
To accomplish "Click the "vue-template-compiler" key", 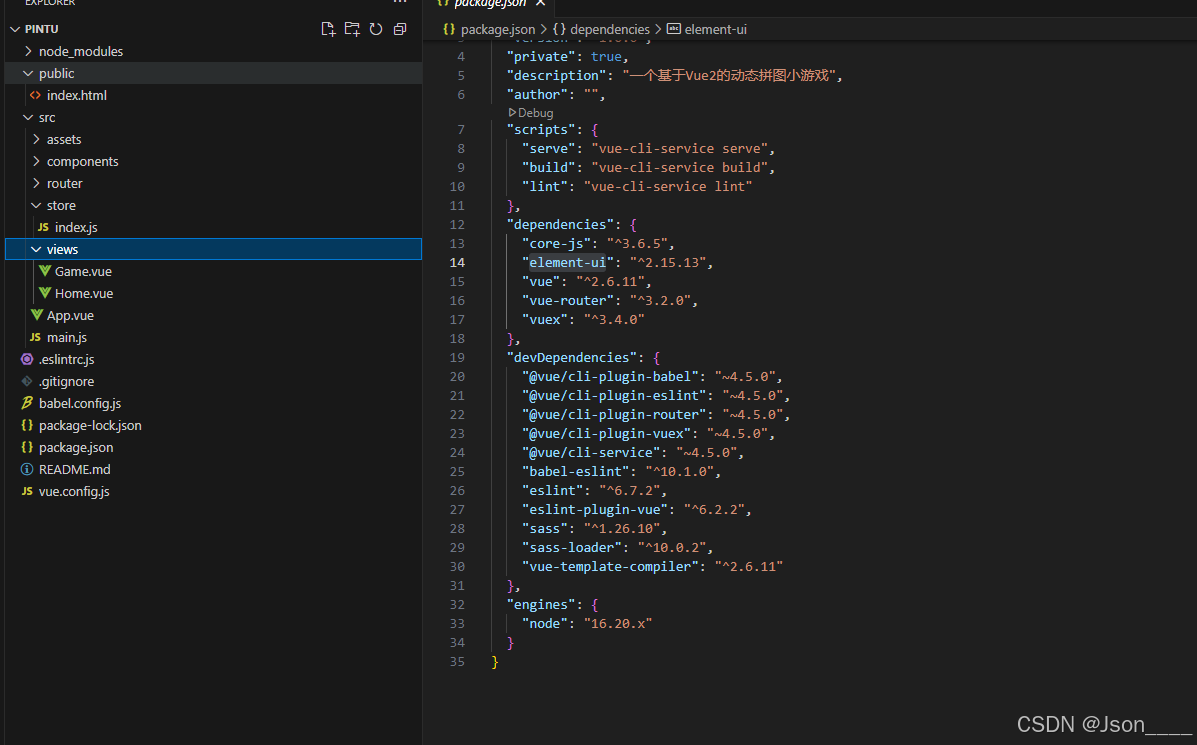I will 611,567.
